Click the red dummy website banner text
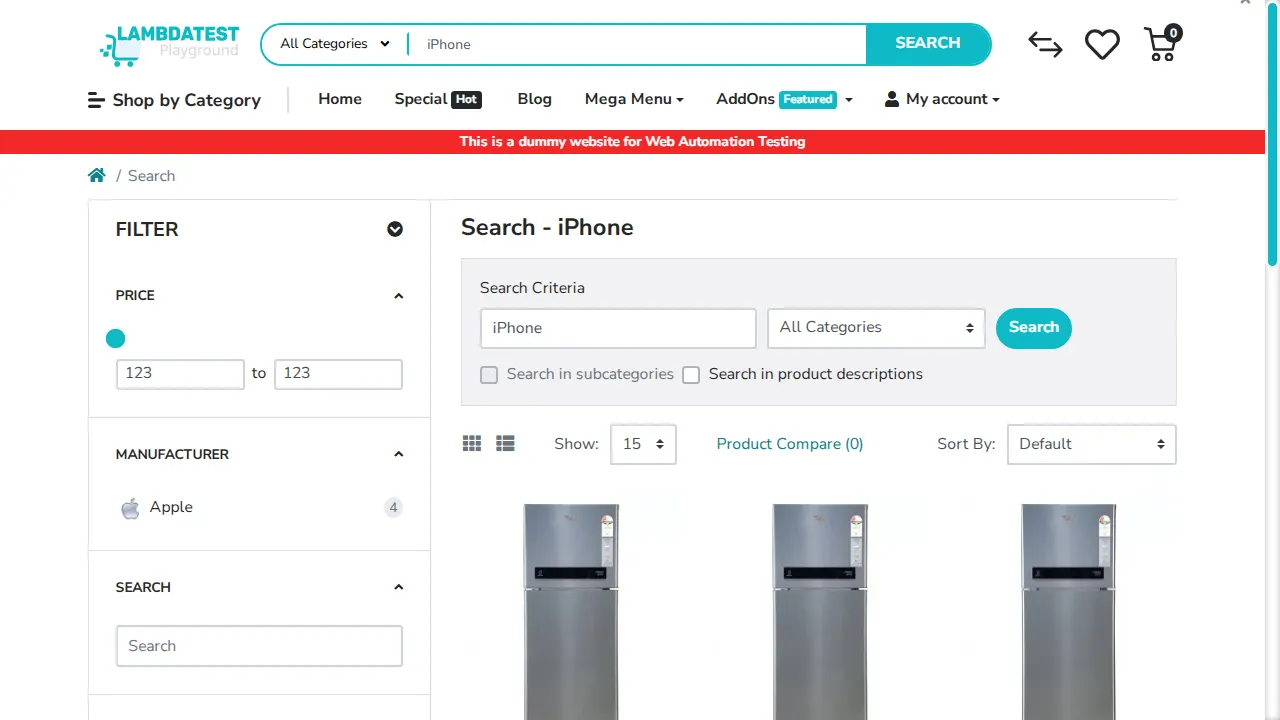 632,142
